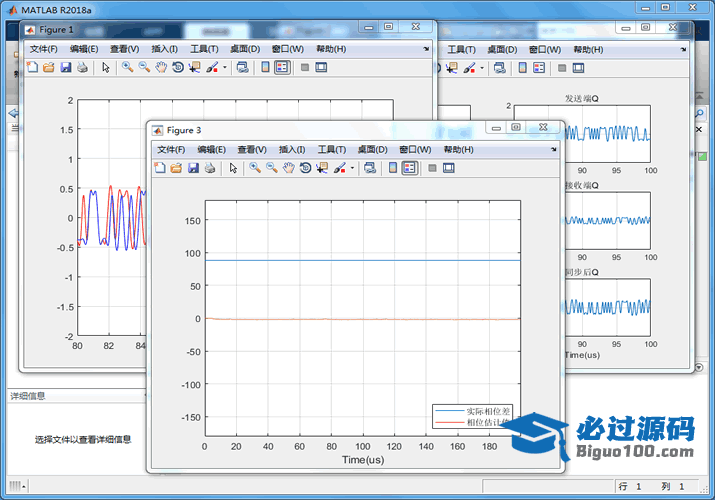Click New Figure icon in Figure 3 toolbar
715x500 pixels.
tap(160, 168)
